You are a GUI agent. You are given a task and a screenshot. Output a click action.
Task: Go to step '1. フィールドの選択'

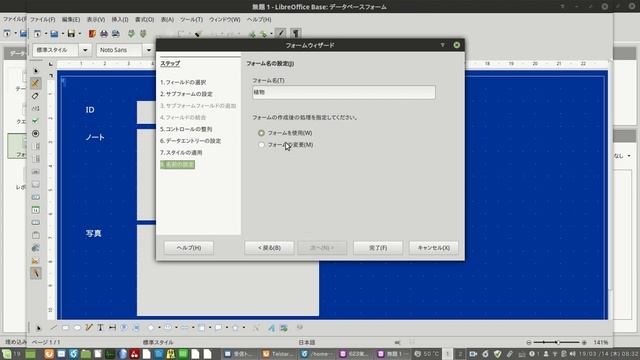(x=183, y=82)
